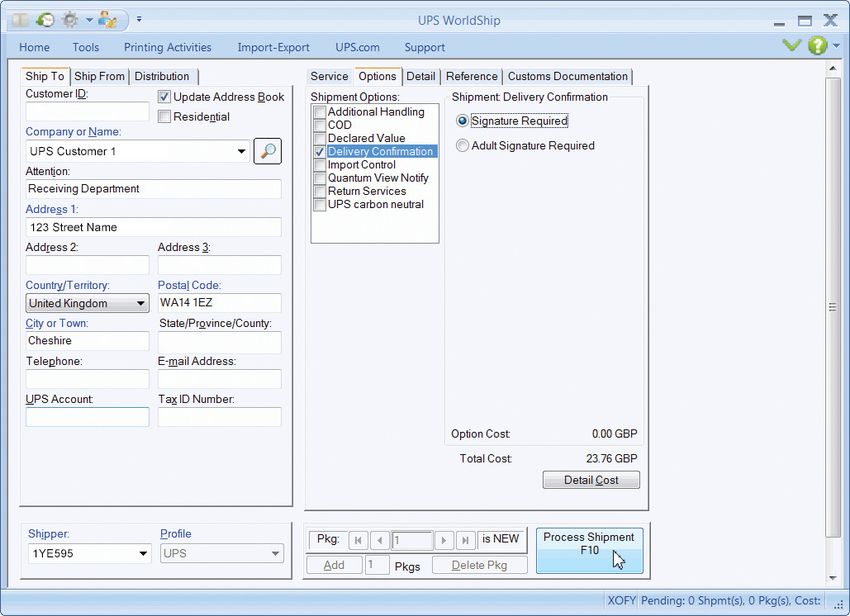Click the scrollbar down arrow
The image size is (850, 616).
(833, 578)
